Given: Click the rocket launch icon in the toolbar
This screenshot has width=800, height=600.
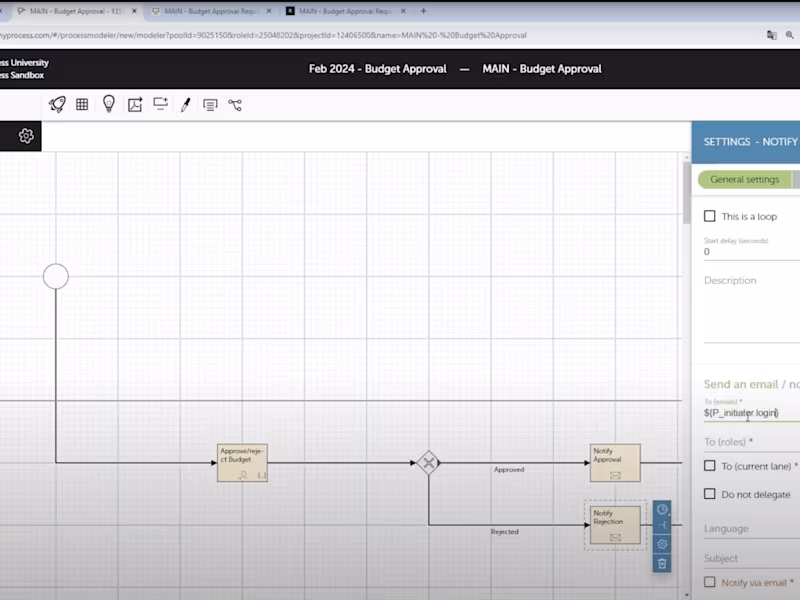Looking at the screenshot, I should [58, 102].
